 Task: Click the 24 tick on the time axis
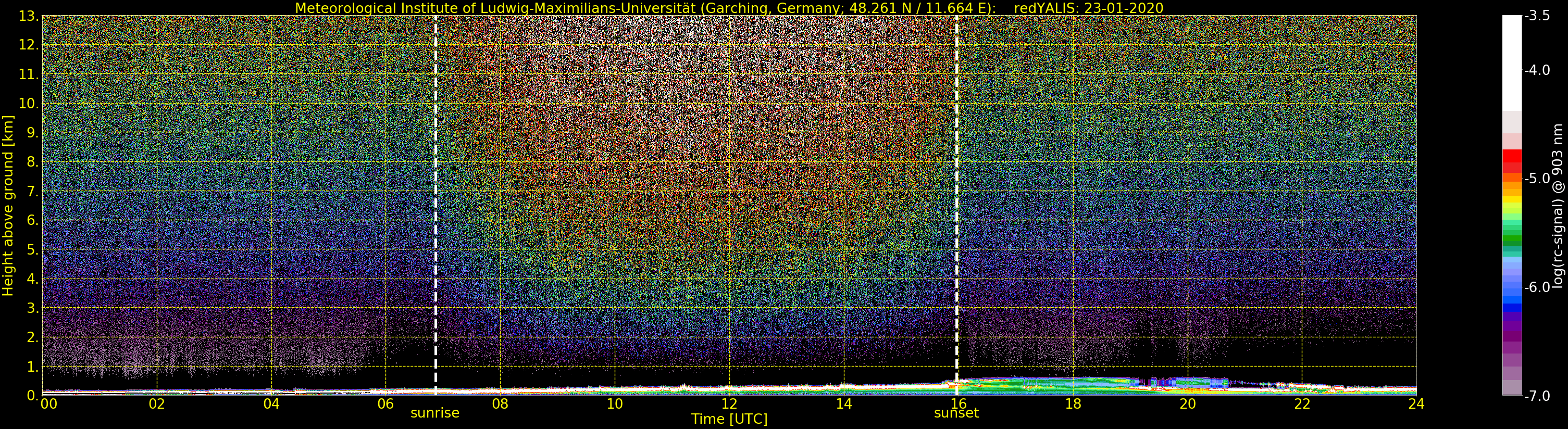[x=1416, y=403]
